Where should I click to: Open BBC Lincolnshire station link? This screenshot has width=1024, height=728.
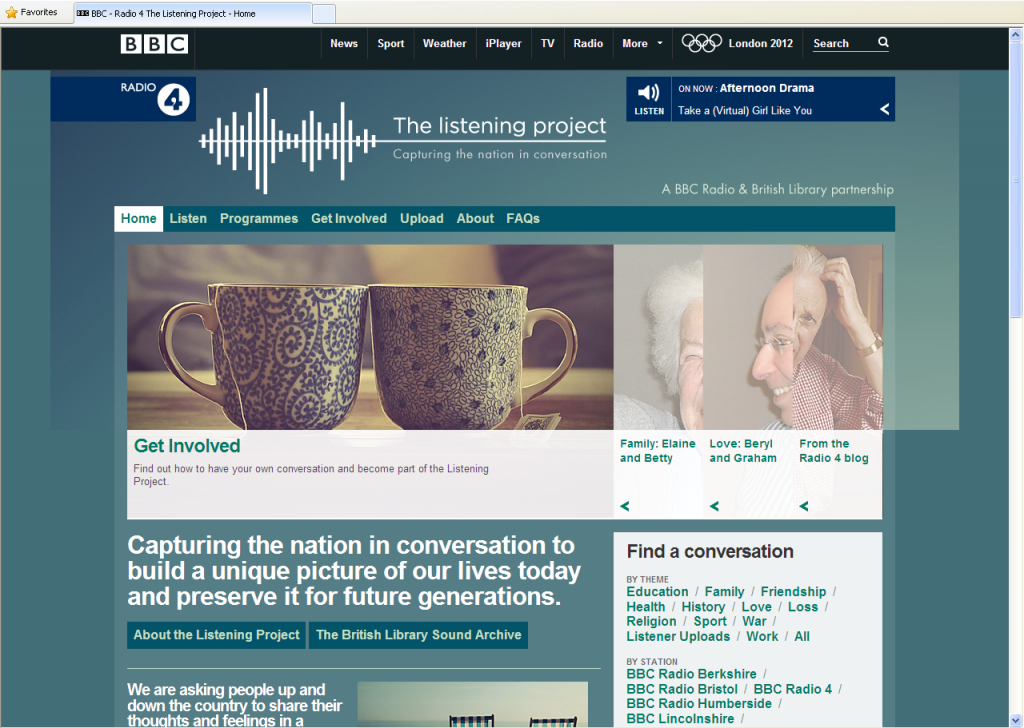tap(680, 719)
